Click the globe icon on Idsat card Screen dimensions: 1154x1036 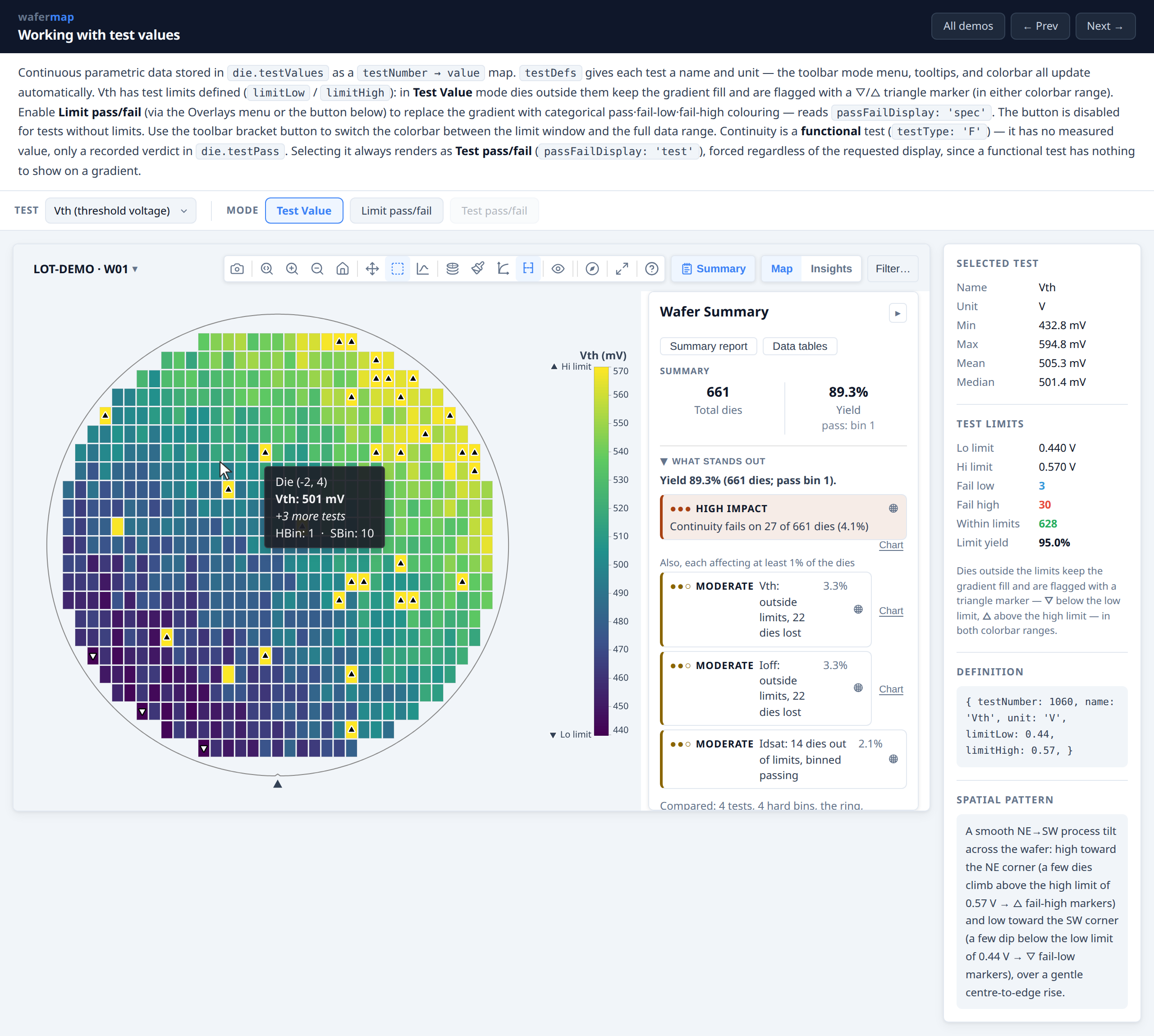pos(893,759)
